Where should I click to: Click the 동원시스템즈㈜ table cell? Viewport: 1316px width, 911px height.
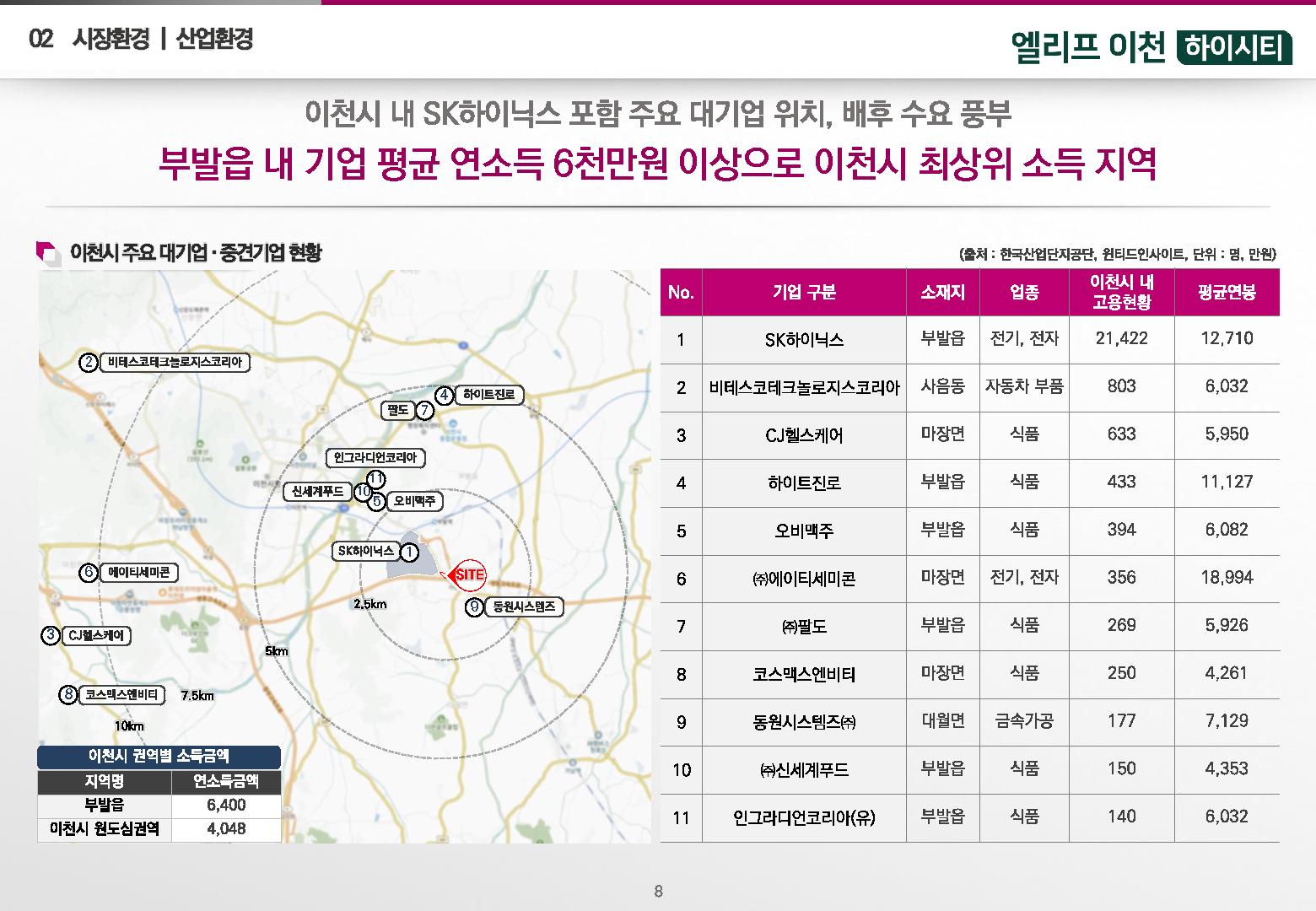pyautogui.click(x=804, y=722)
